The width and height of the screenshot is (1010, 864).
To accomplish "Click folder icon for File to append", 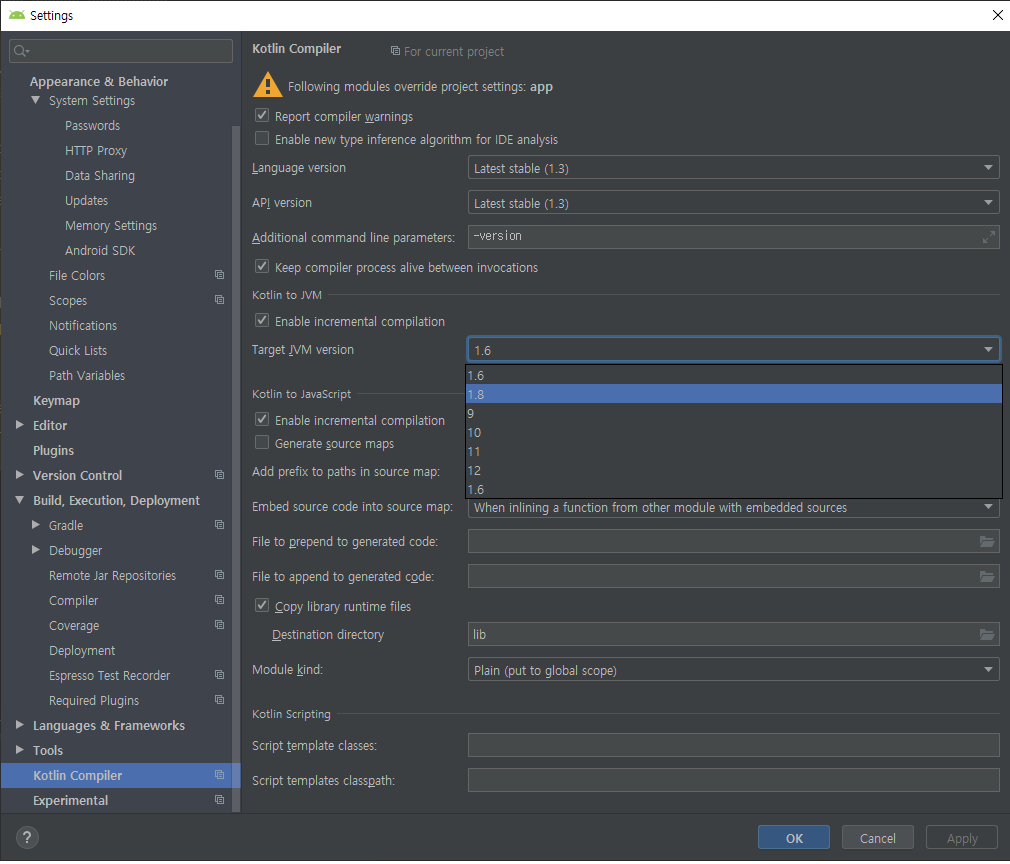I will pos(987,576).
